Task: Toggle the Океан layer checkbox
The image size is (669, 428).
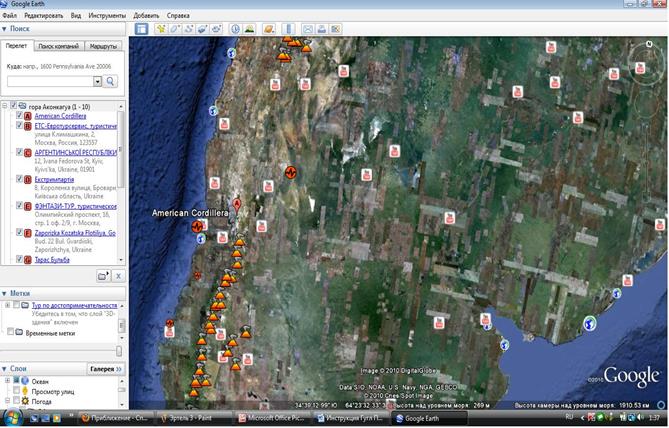Action: 16,380
